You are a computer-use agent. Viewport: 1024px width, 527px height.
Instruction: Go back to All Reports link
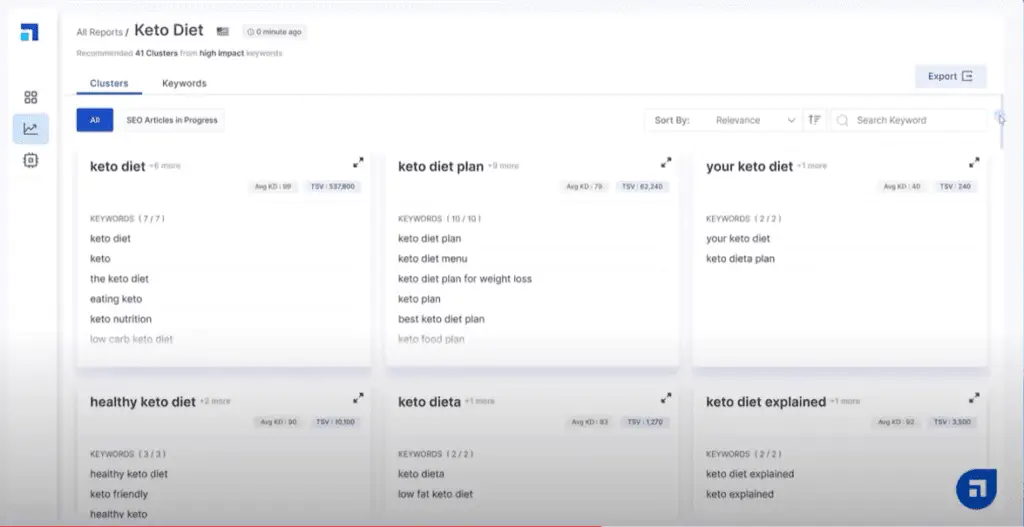[x=99, y=32]
